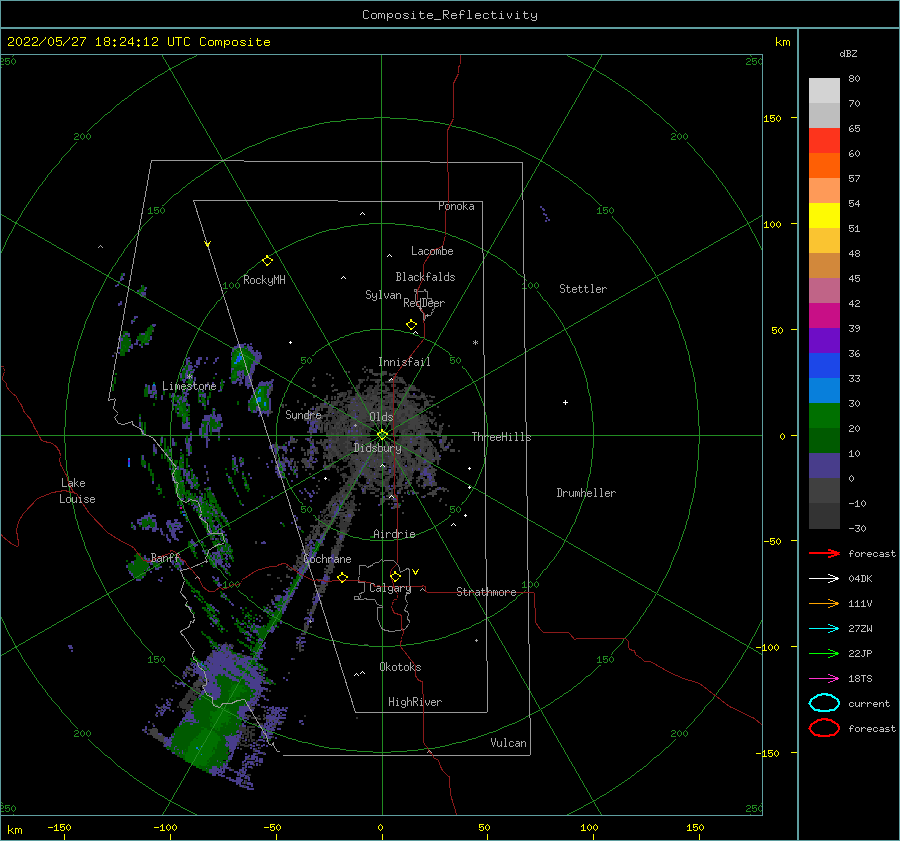900x841 pixels.
Task: Select the light gray 70-80 dBZ swatch
Action: [x=824, y=91]
